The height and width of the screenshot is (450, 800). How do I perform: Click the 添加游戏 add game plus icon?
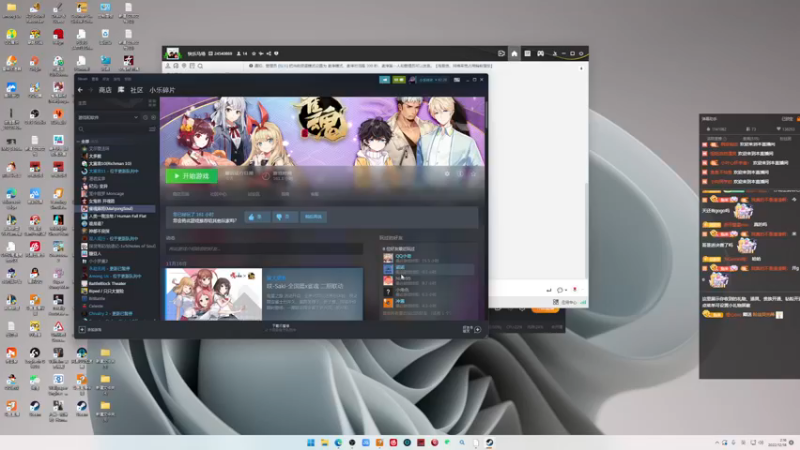tap(82, 330)
